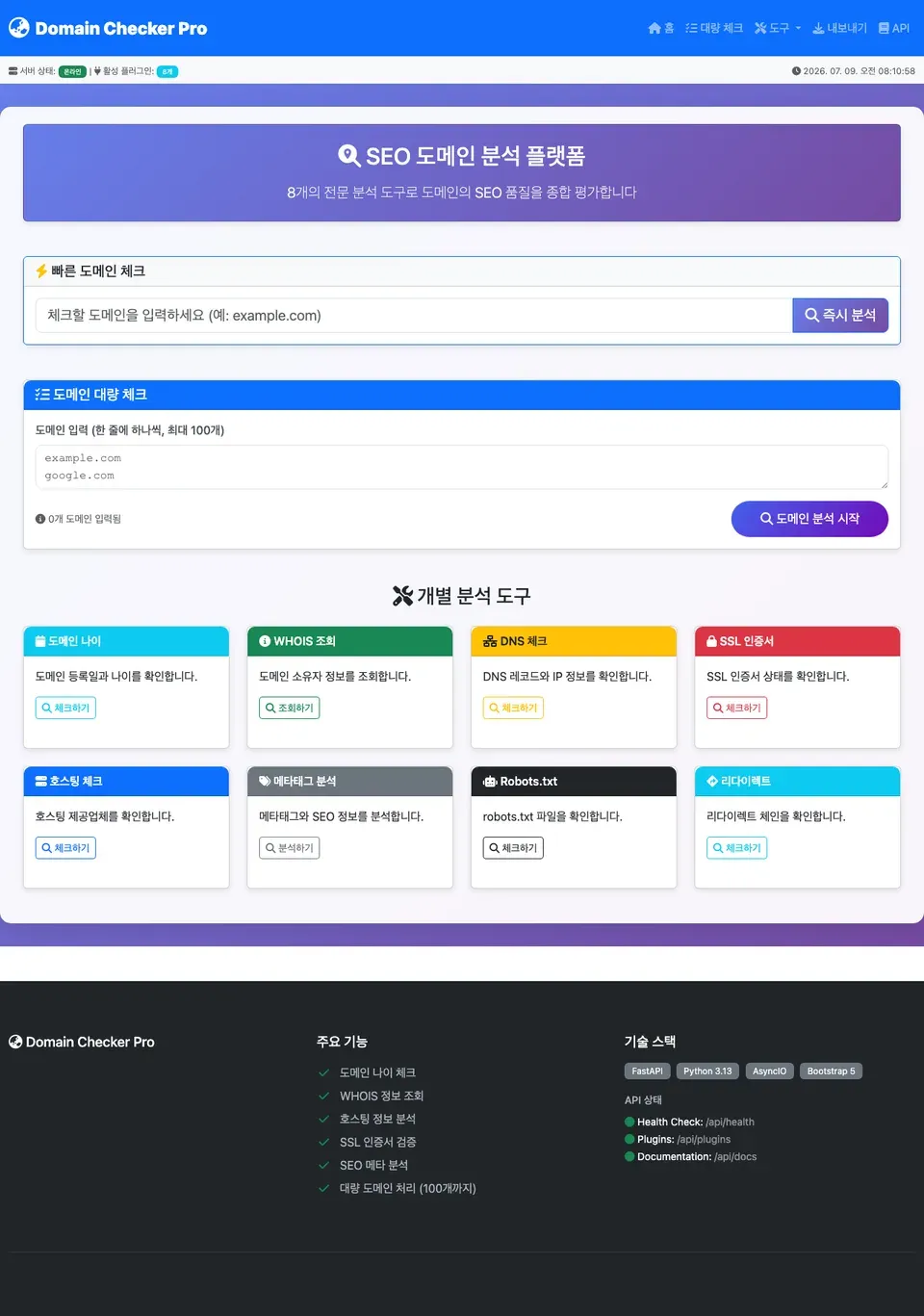Viewport: 924px width, 1316px height.
Task: Open the /api/plugins link
Action: pos(704,1140)
